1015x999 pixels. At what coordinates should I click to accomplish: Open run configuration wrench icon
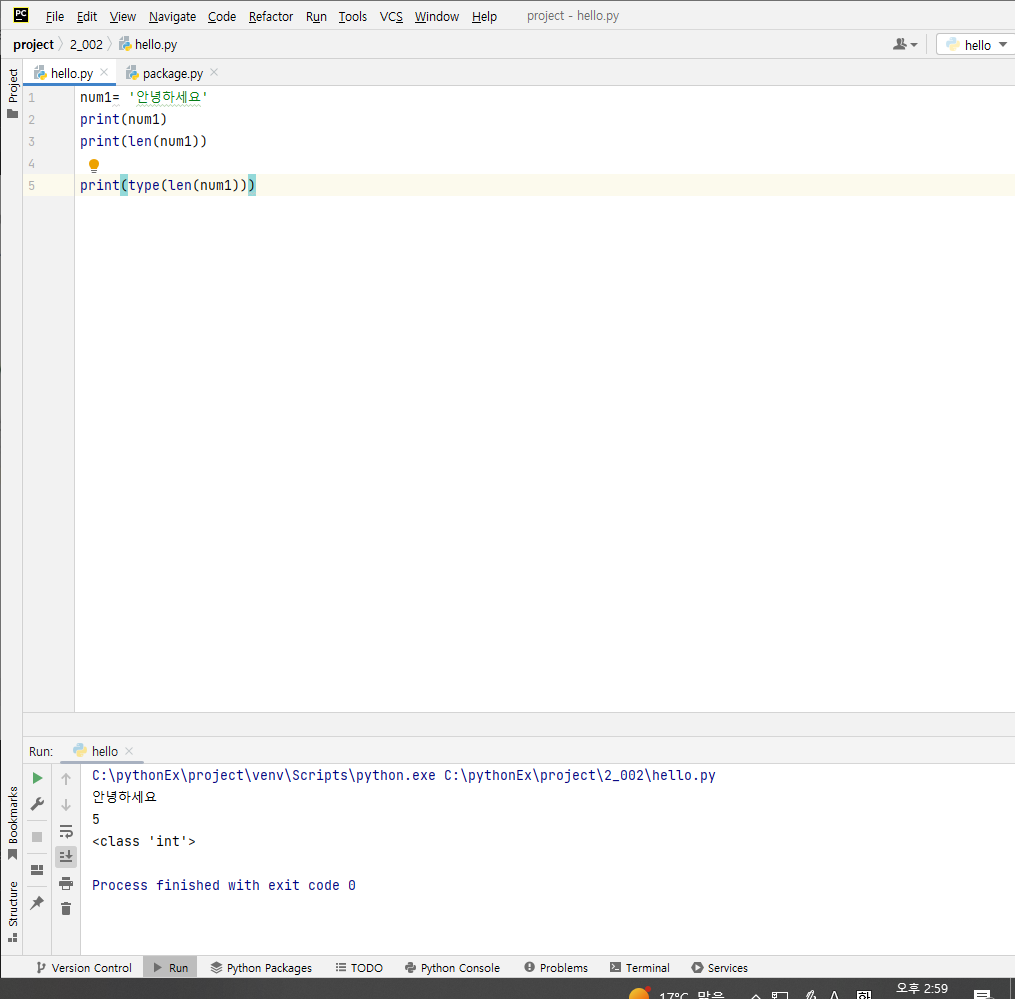tap(38, 804)
